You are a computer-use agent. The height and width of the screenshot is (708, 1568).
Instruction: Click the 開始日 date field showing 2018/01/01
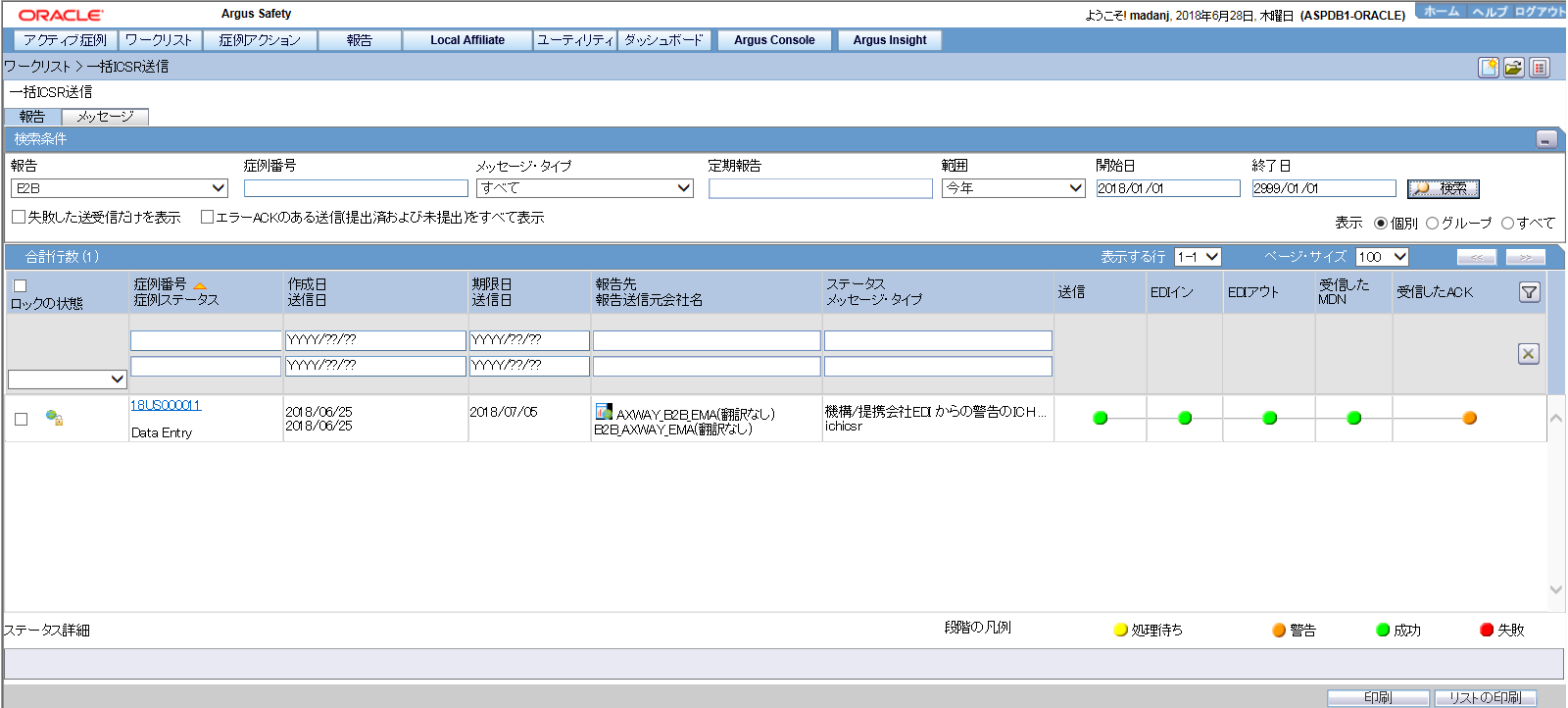(1168, 188)
